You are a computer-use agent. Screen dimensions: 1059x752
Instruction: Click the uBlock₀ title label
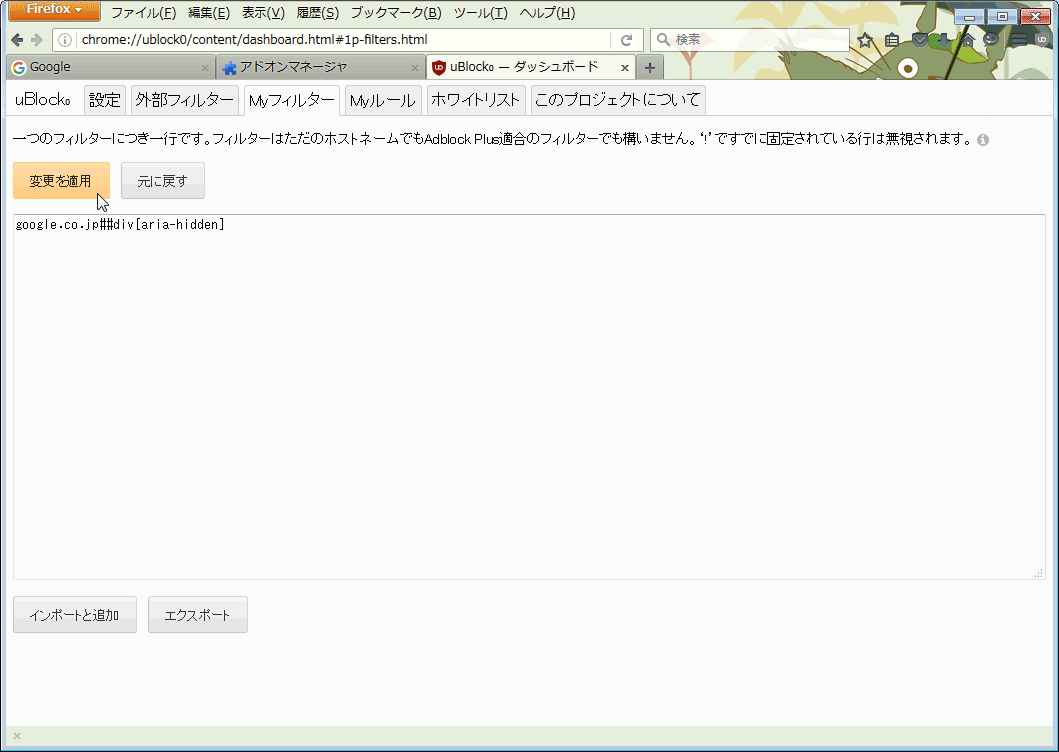(43, 100)
